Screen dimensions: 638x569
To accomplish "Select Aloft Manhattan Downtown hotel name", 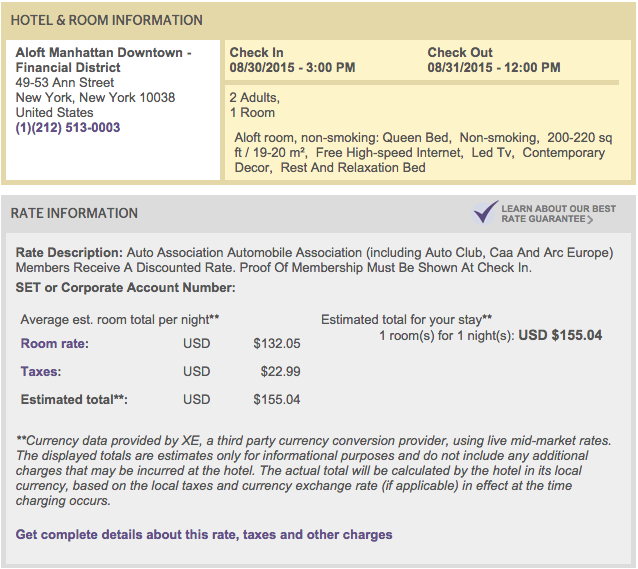I will [x=103, y=60].
